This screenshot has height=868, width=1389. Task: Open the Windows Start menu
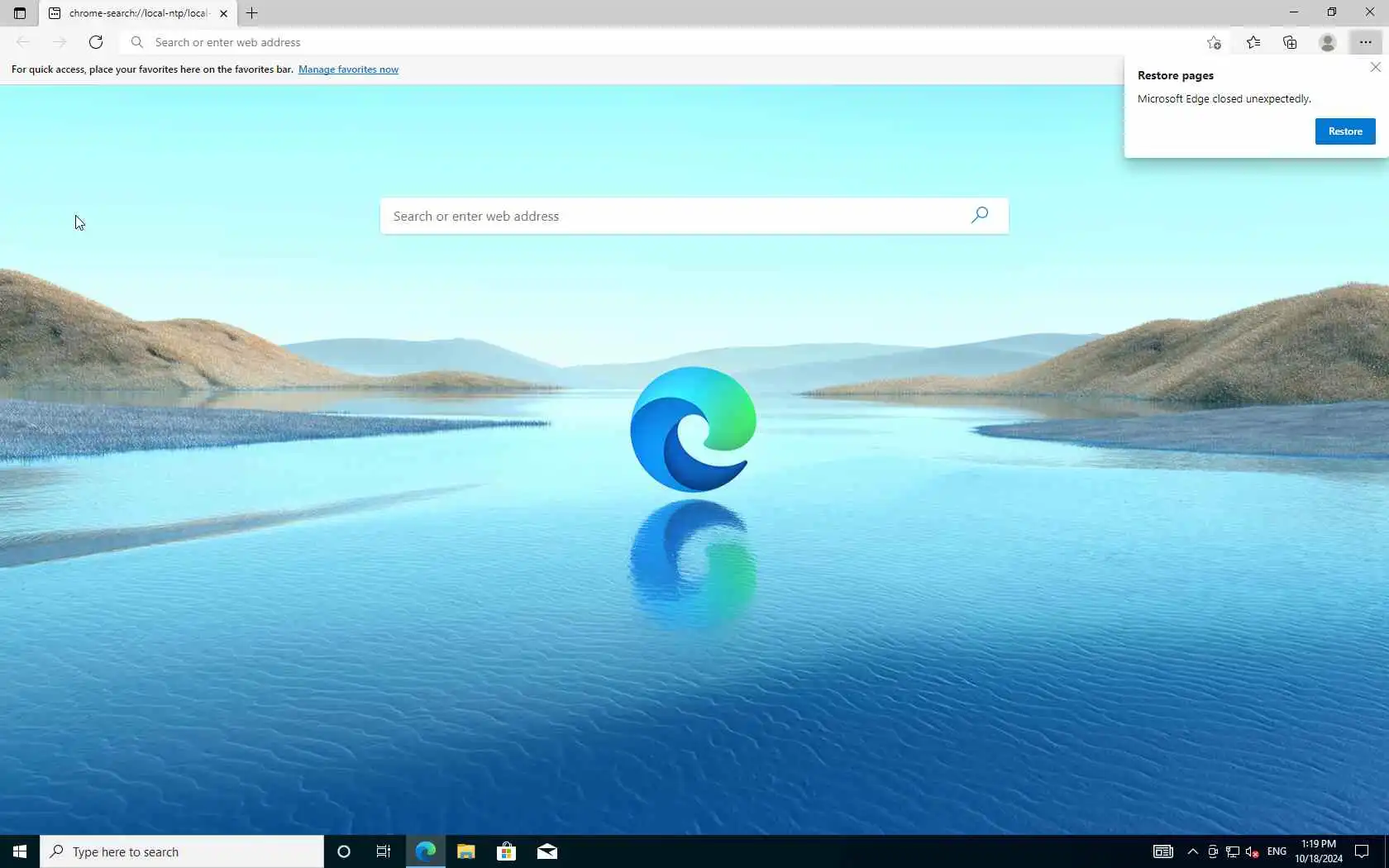point(20,851)
